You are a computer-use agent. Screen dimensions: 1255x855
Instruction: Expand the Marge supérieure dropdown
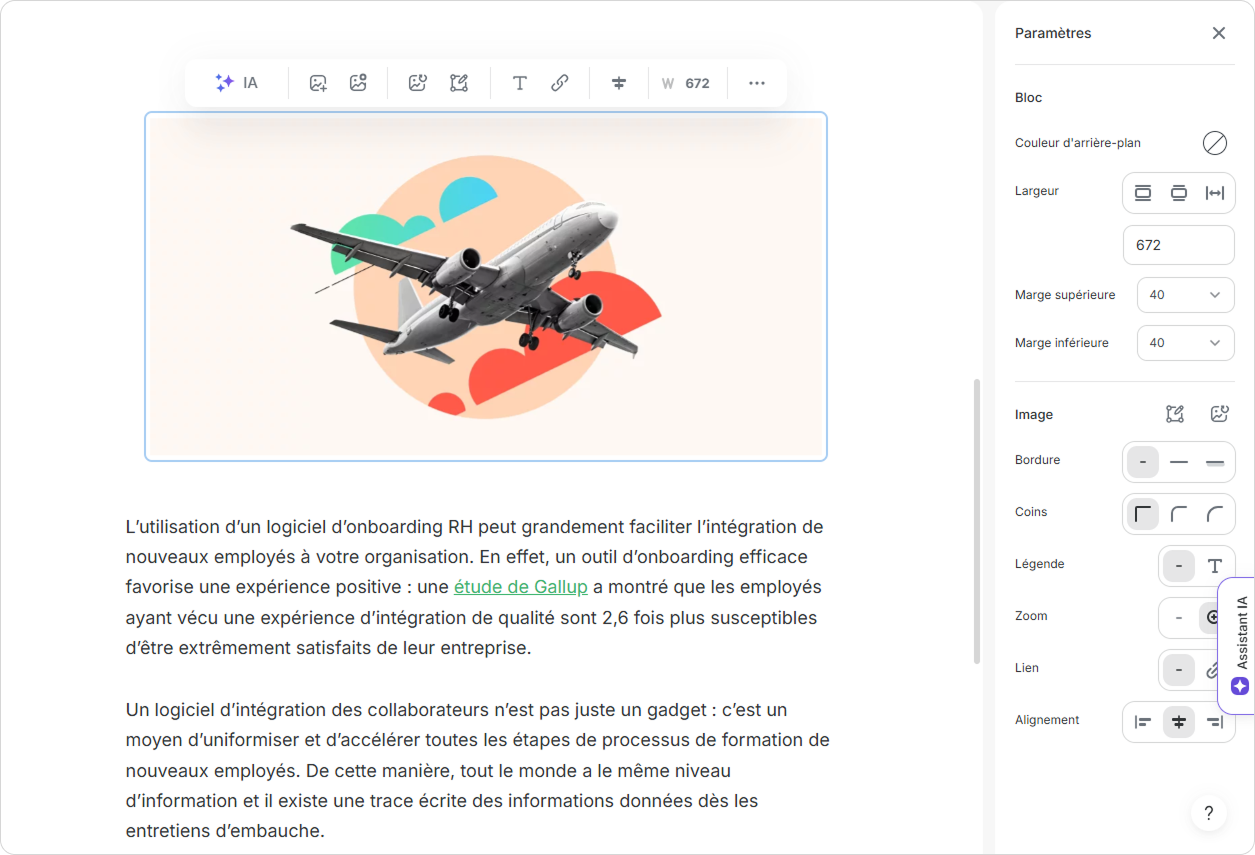click(x=1185, y=295)
